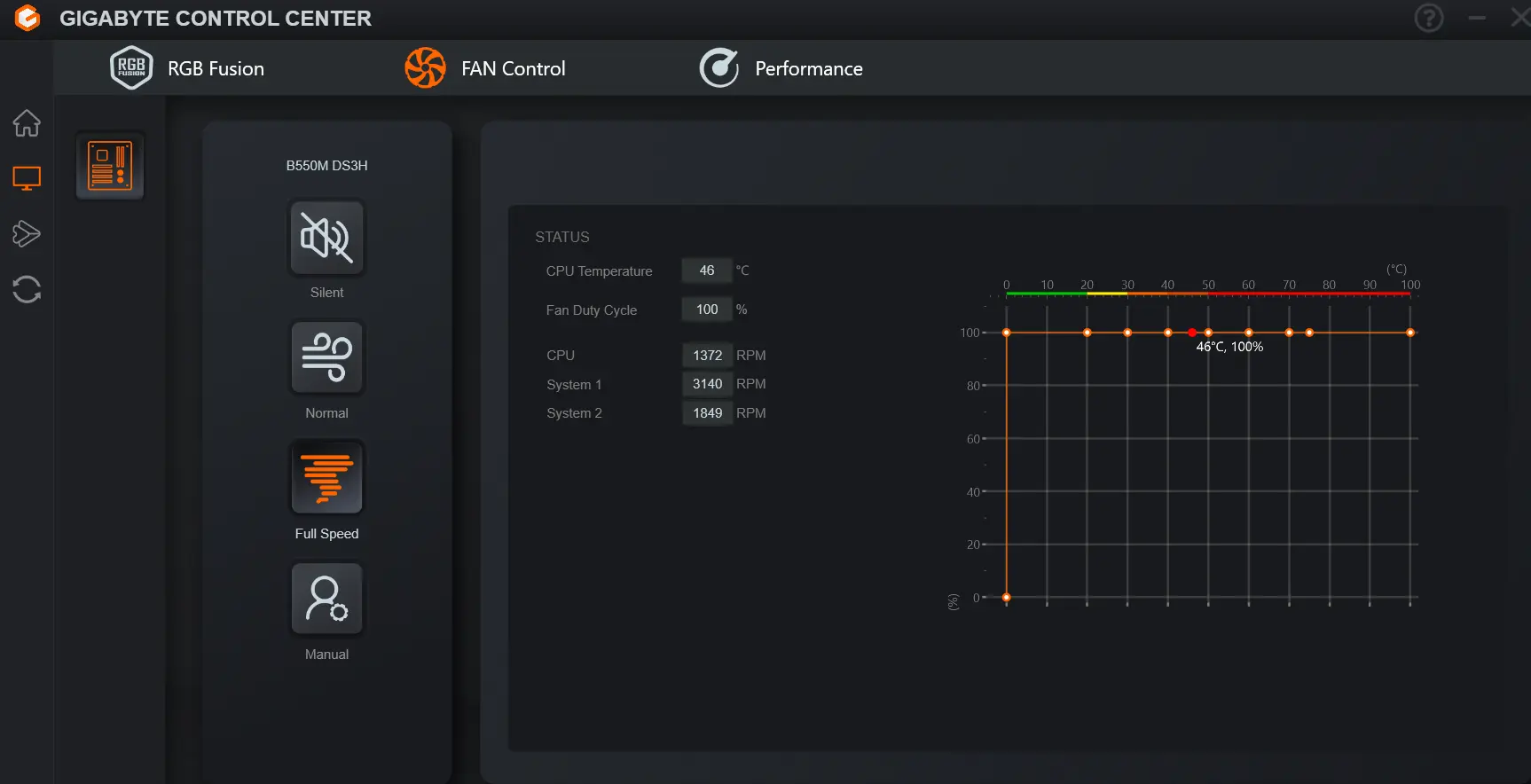Click the GIGABYTE CONTROL CENTER title
1531x784 pixels.
[x=216, y=19]
